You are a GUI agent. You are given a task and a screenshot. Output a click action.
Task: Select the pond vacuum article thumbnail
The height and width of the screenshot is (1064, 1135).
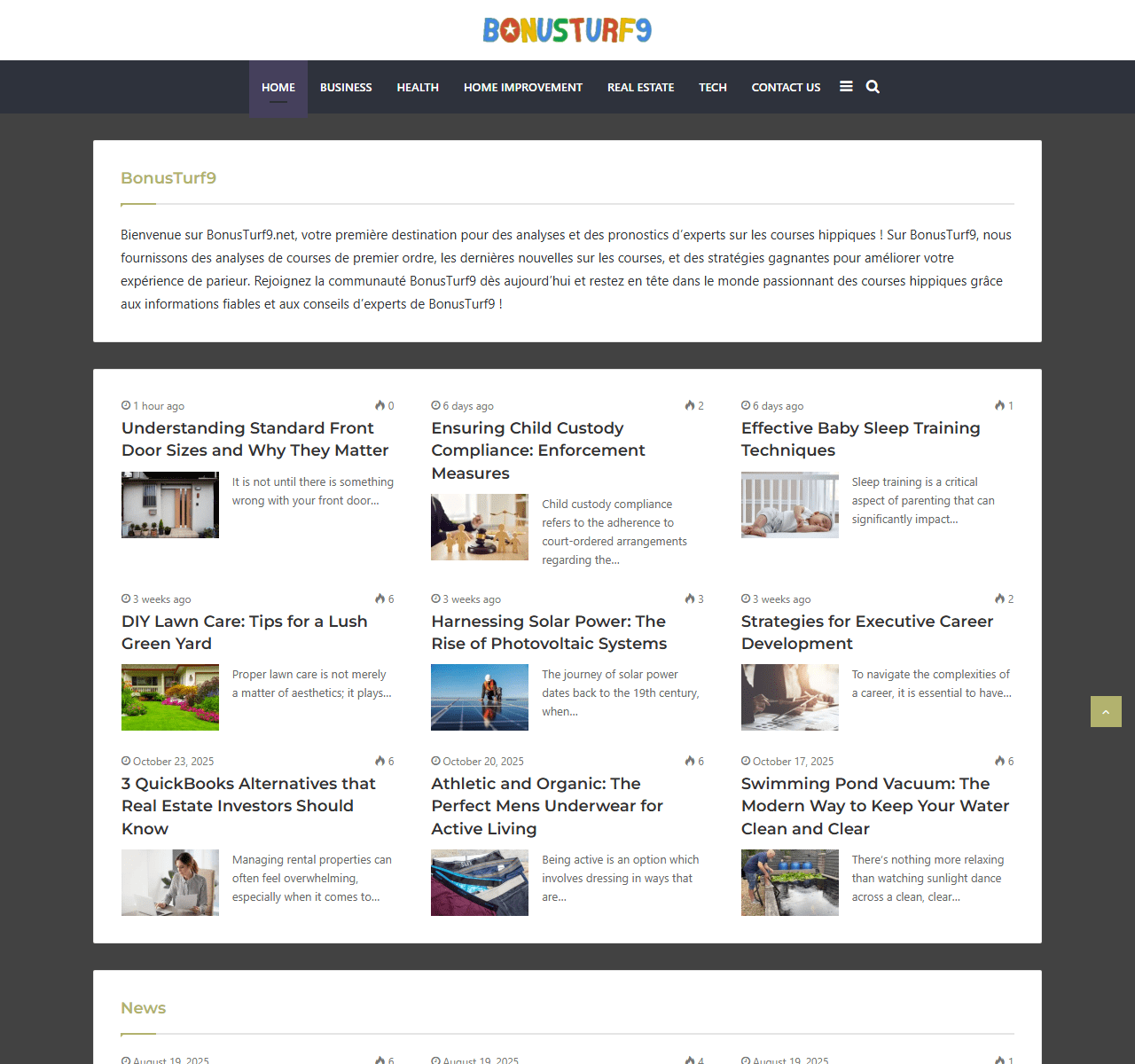[789, 883]
